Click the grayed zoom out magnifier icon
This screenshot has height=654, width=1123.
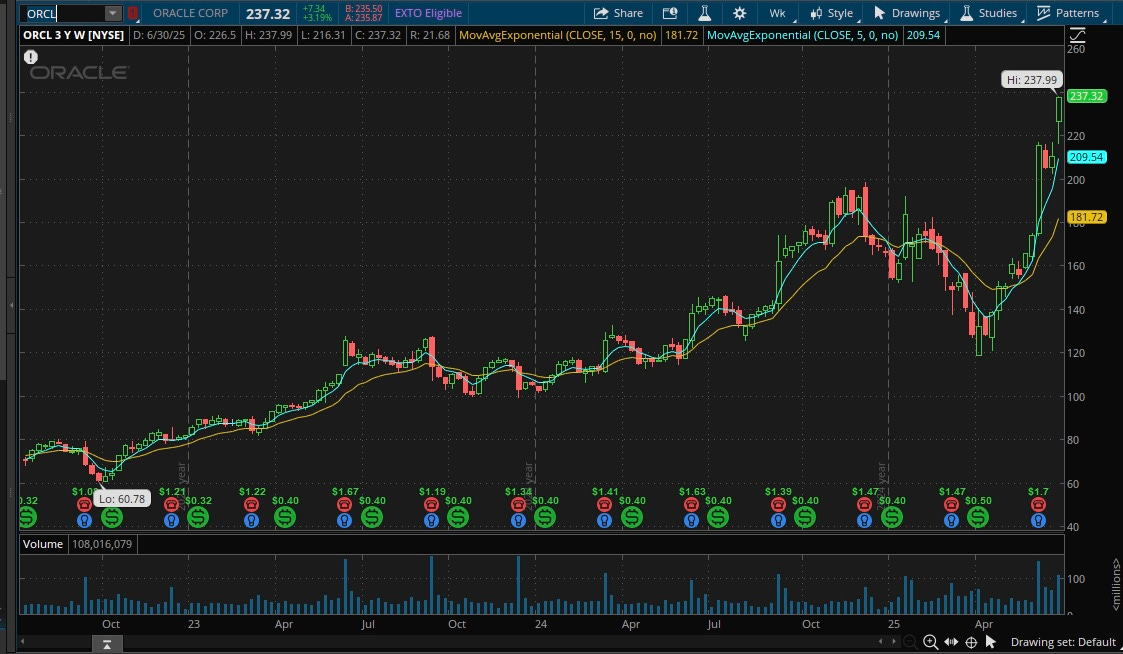point(910,642)
